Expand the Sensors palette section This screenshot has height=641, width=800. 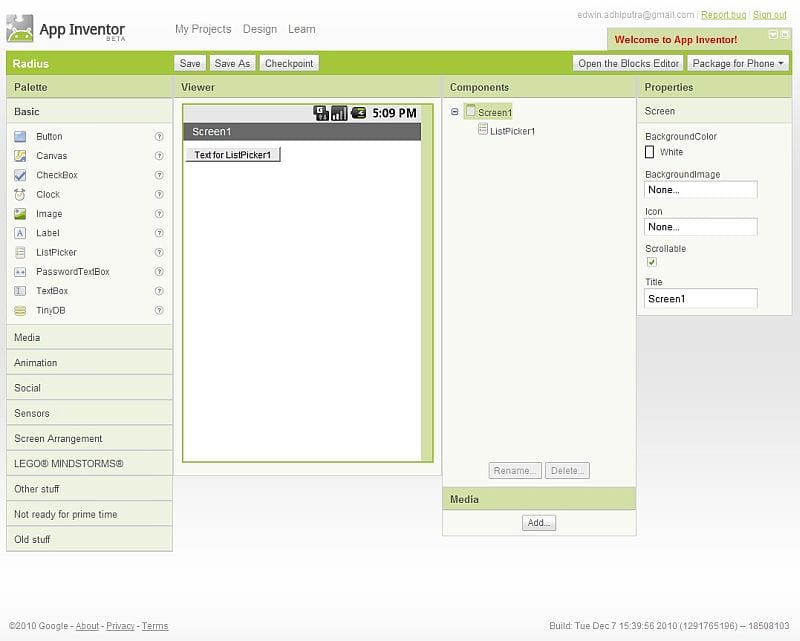(89, 413)
